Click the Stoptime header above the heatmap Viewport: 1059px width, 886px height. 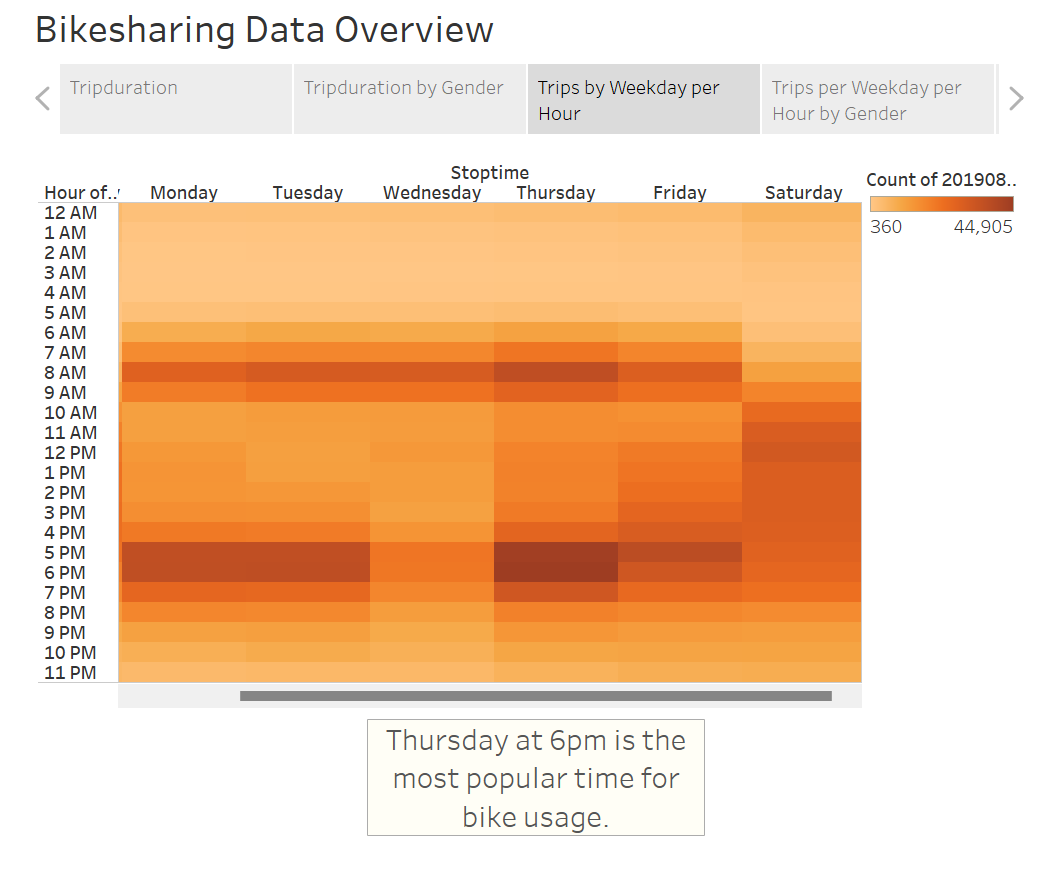(x=490, y=172)
